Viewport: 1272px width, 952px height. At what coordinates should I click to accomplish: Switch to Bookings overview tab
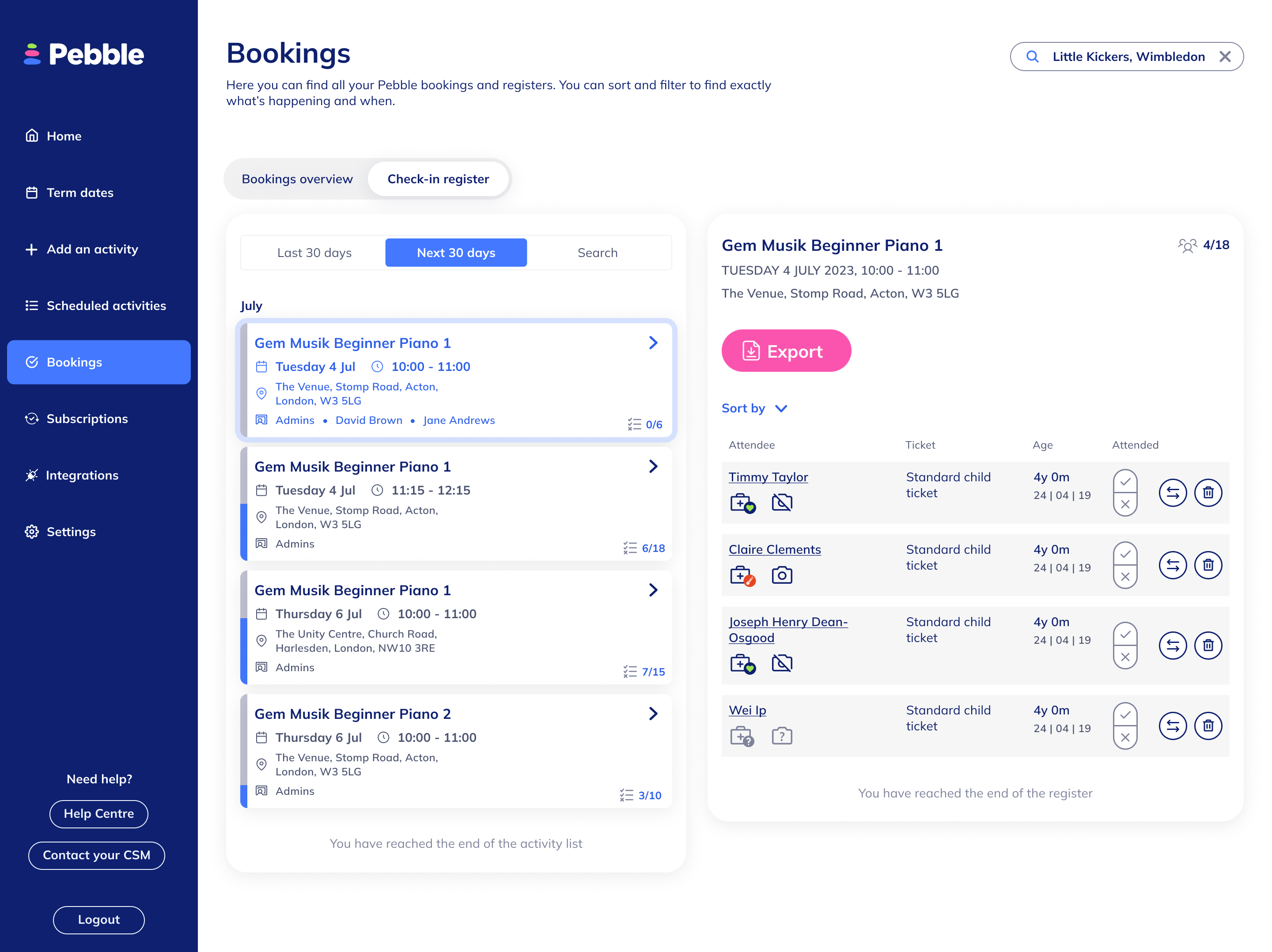click(x=297, y=179)
